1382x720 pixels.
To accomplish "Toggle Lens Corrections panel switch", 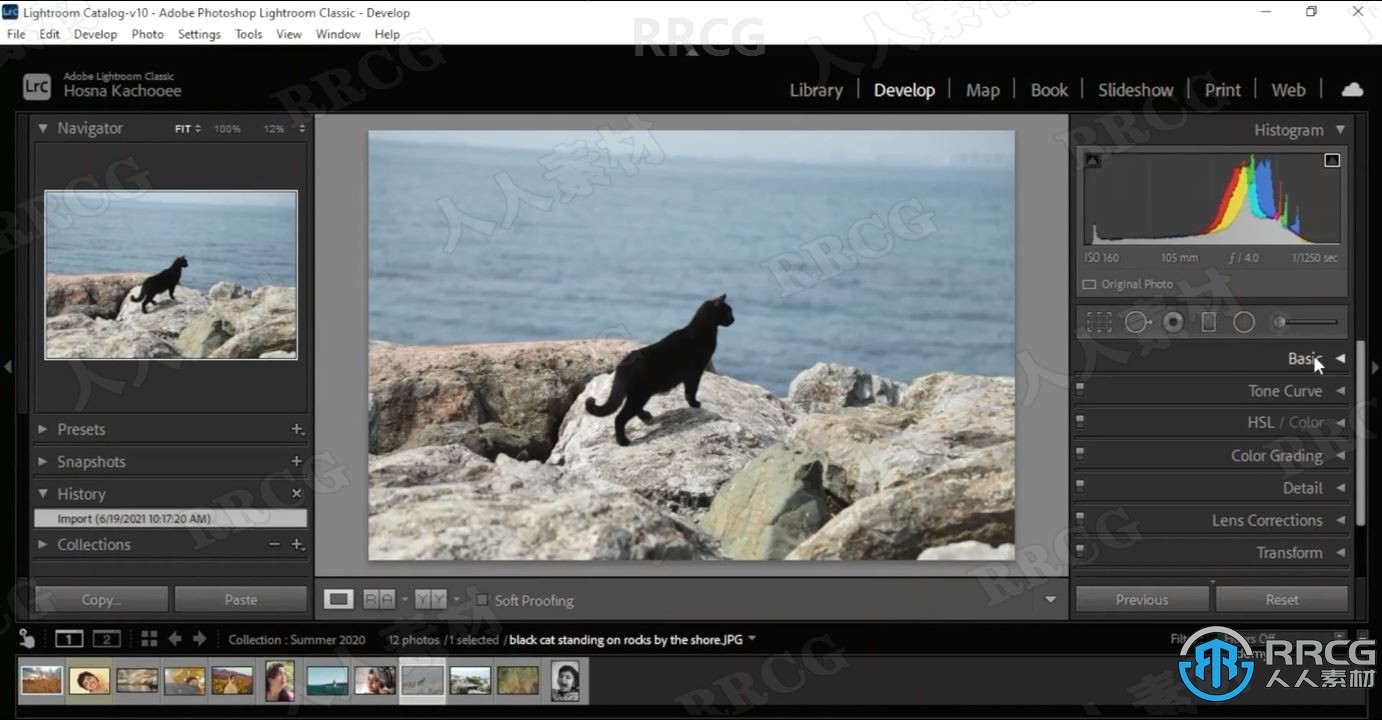I will point(1080,520).
